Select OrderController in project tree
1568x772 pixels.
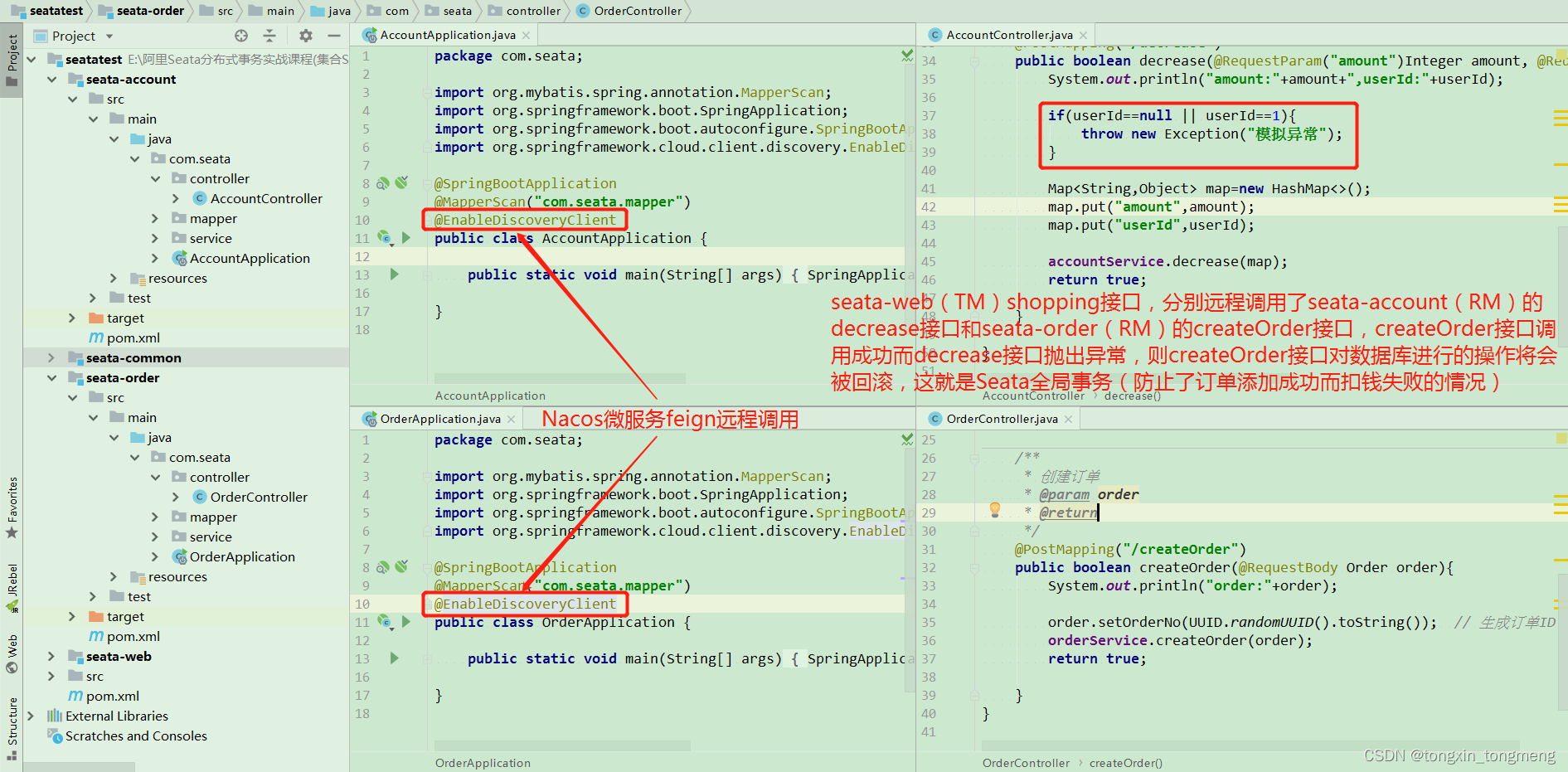tap(259, 498)
